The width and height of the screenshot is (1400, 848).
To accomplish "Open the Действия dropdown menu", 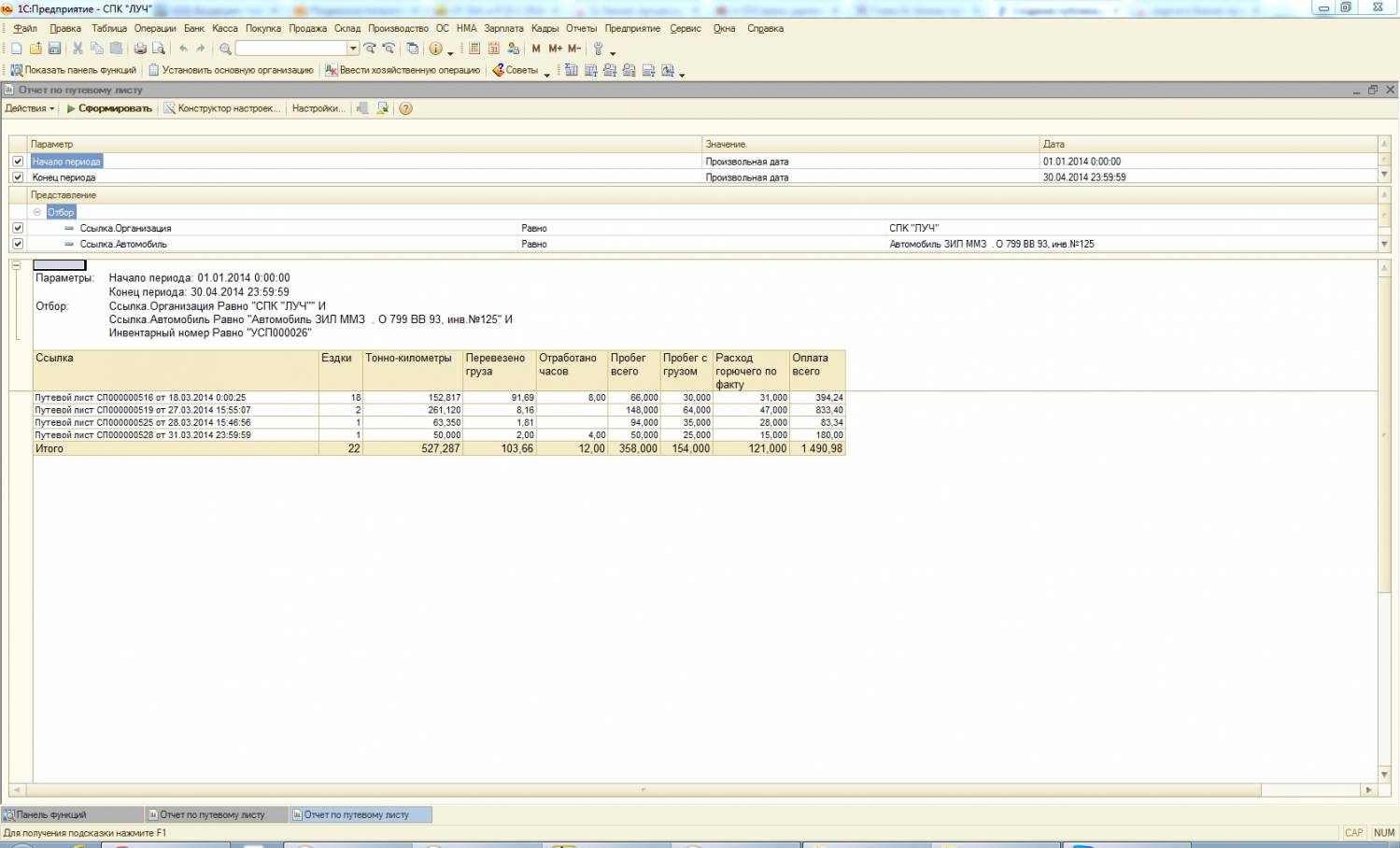I will 30,108.
